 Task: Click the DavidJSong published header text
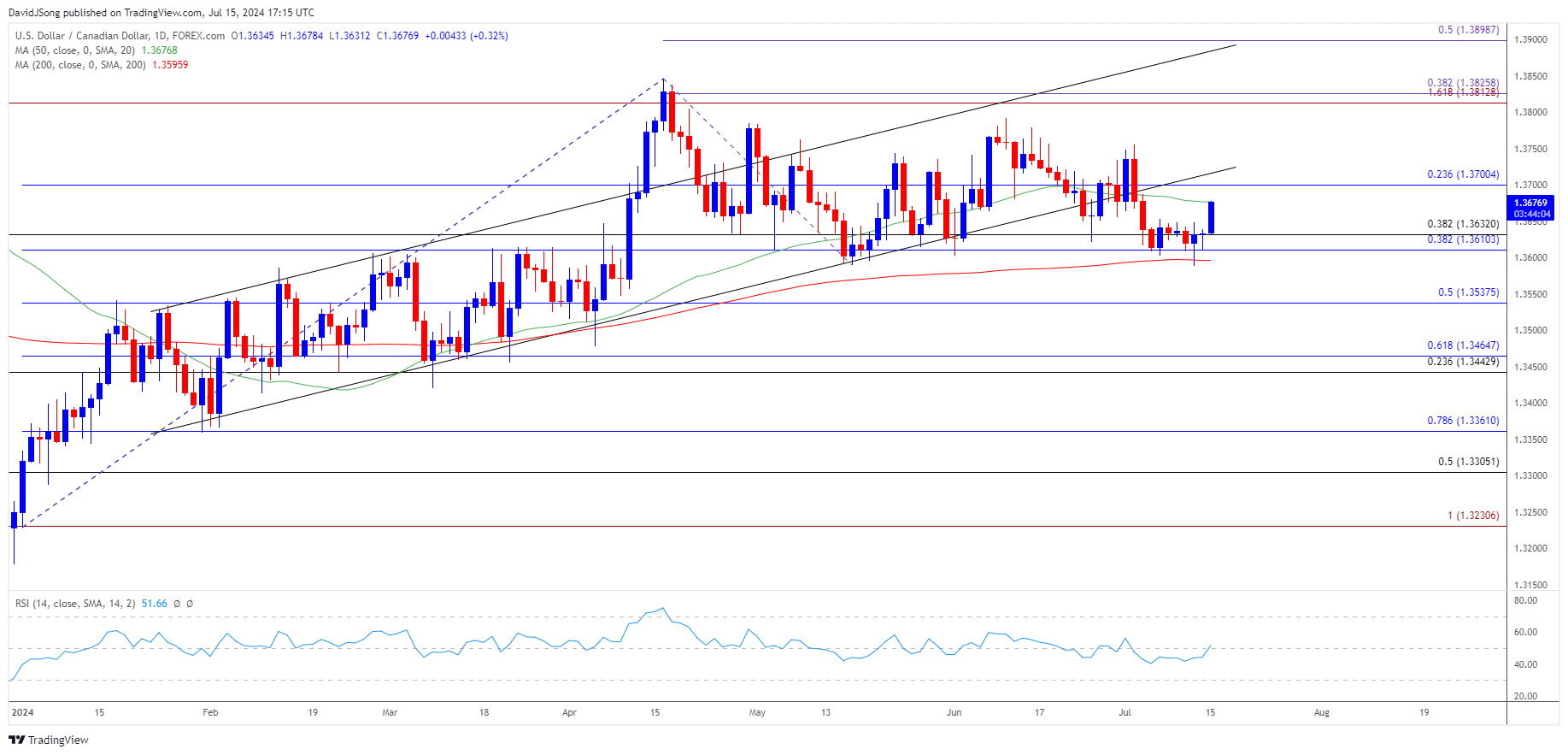[161, 13]
